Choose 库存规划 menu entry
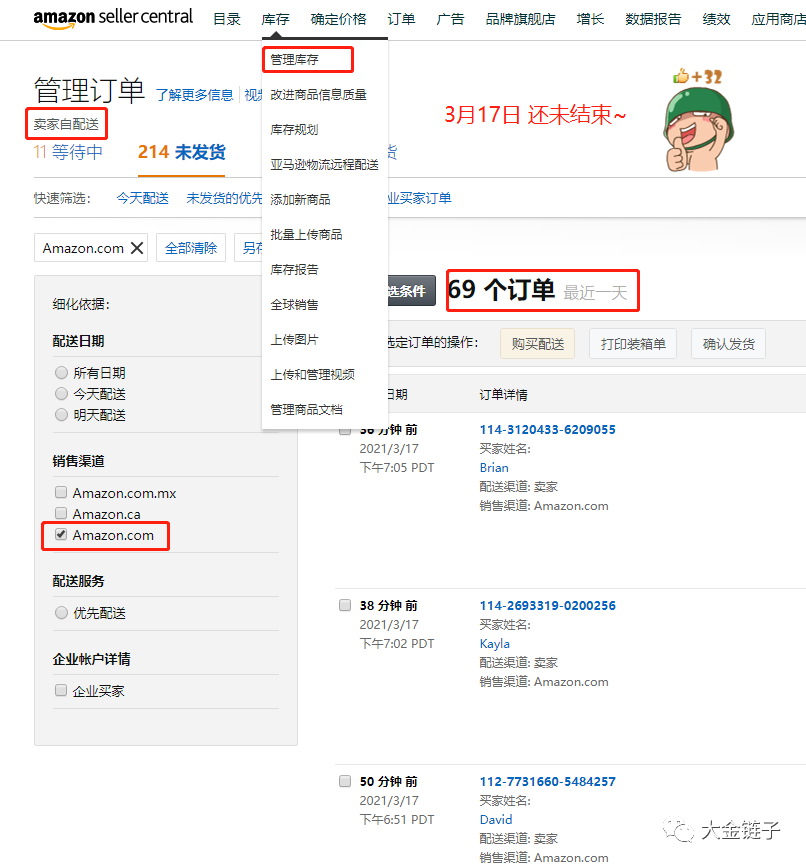806x865 pixels. [x=294, y=130]
